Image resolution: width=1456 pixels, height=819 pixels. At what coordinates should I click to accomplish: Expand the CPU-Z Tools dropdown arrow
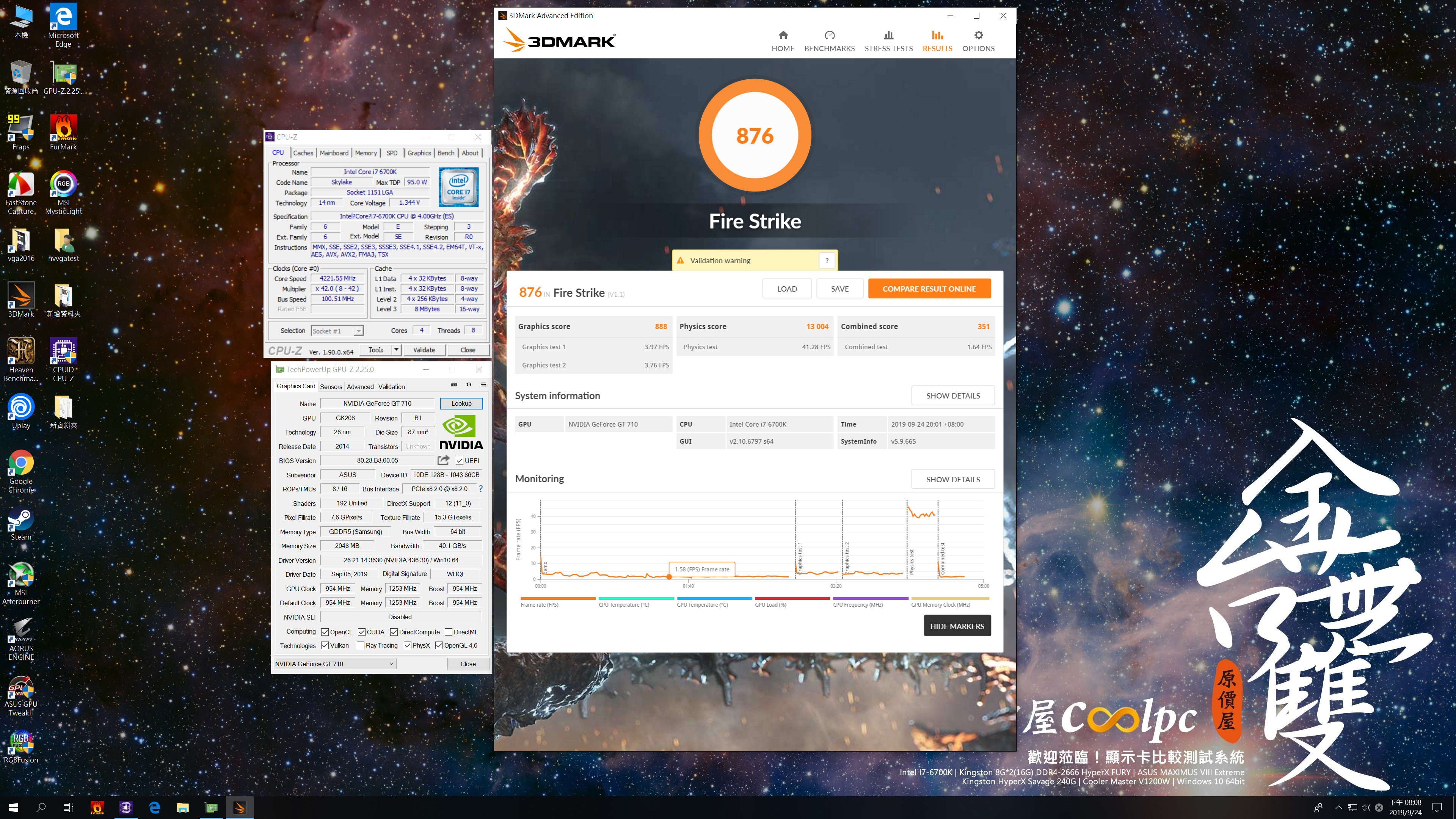click(396, 350)
